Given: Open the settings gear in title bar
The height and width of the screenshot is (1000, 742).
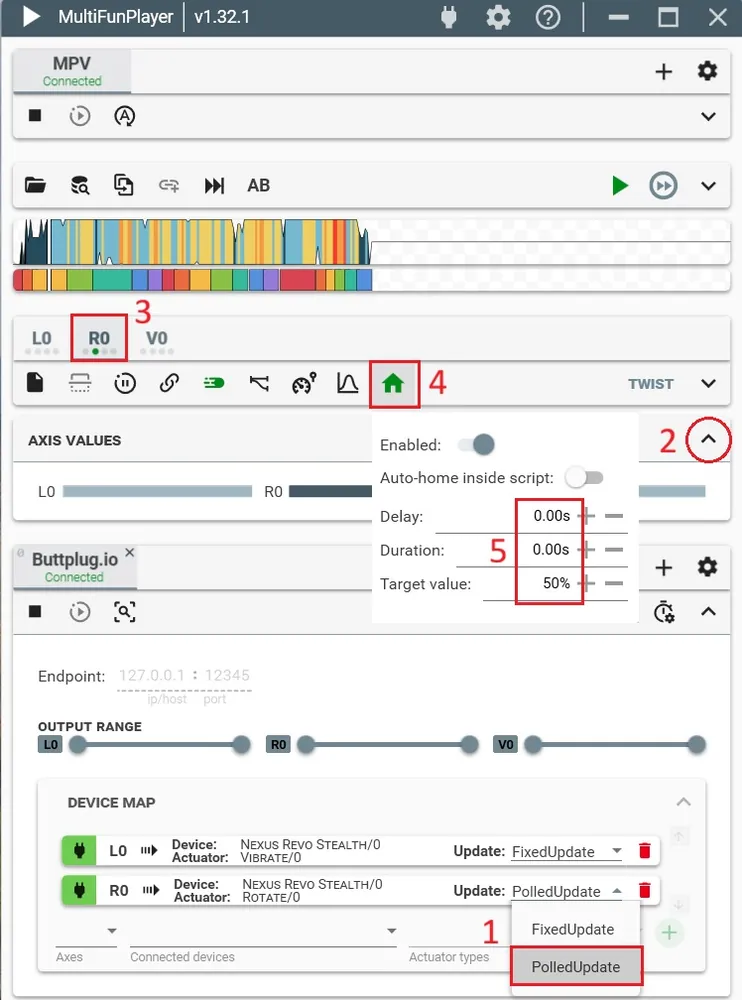Looking at the screenshot, I should pyautogui.click(x=498, y=17).
